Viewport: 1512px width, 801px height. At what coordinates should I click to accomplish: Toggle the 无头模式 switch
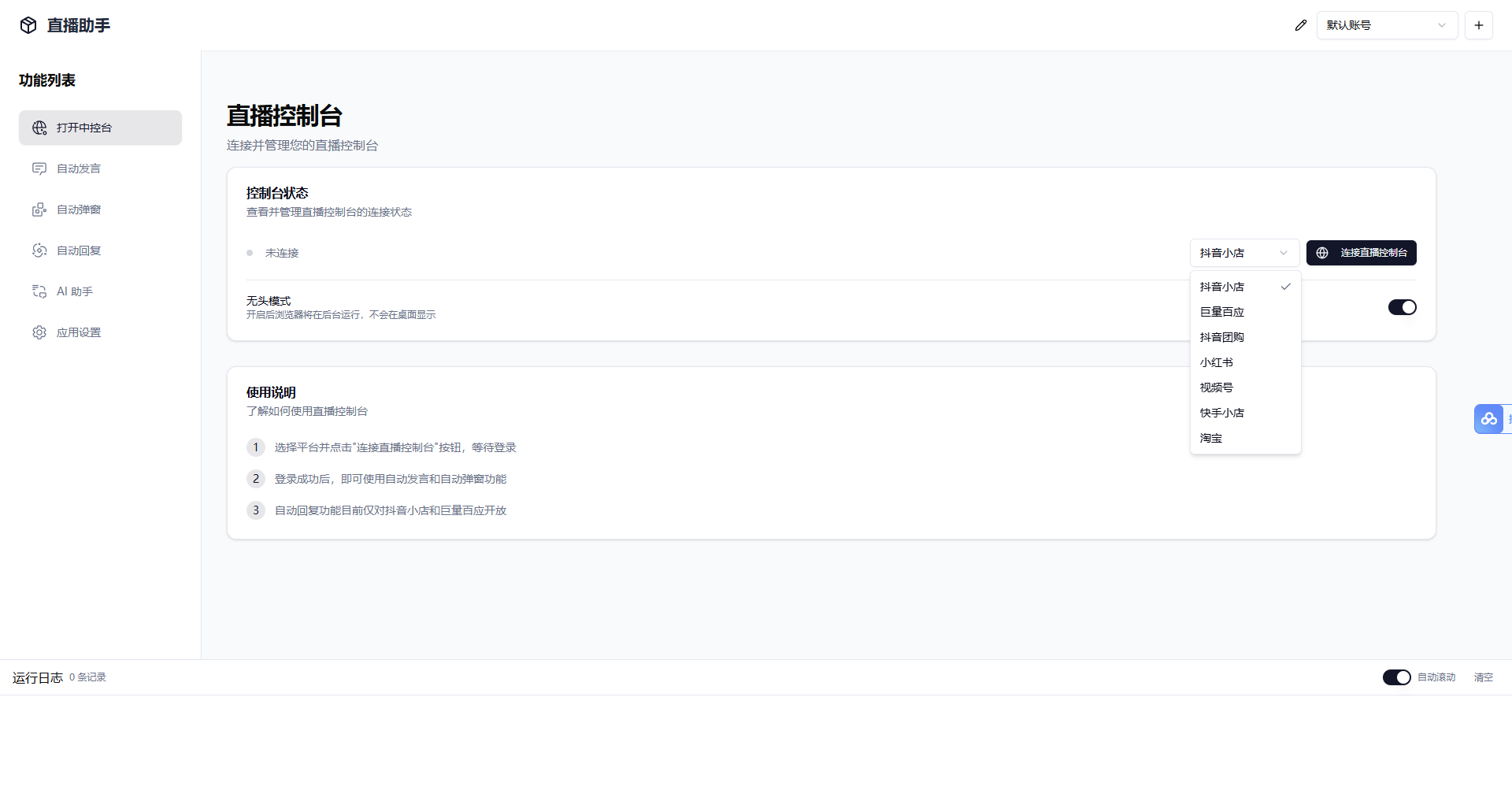(1402, 307)
